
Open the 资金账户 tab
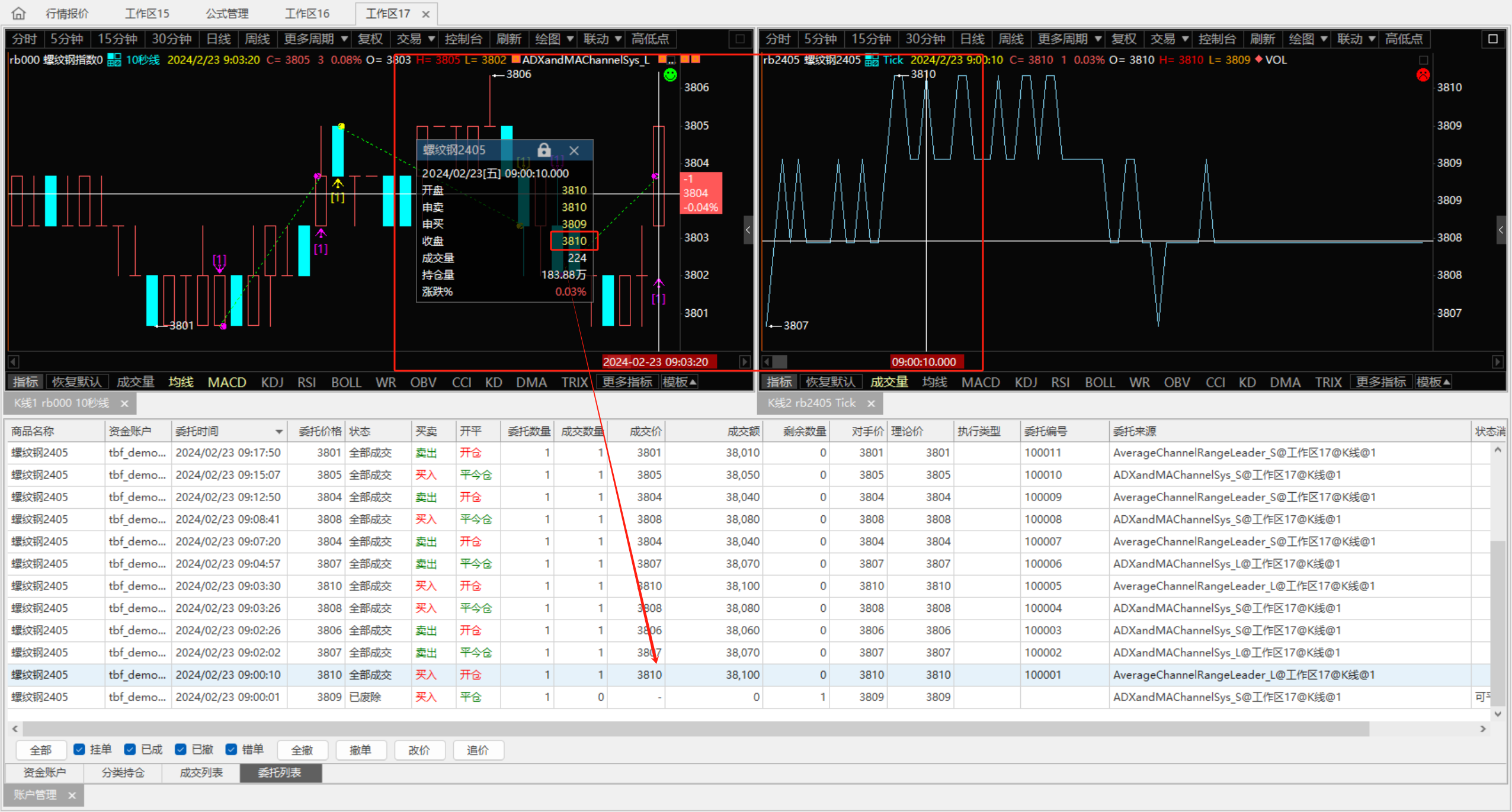tap(44, 773)
